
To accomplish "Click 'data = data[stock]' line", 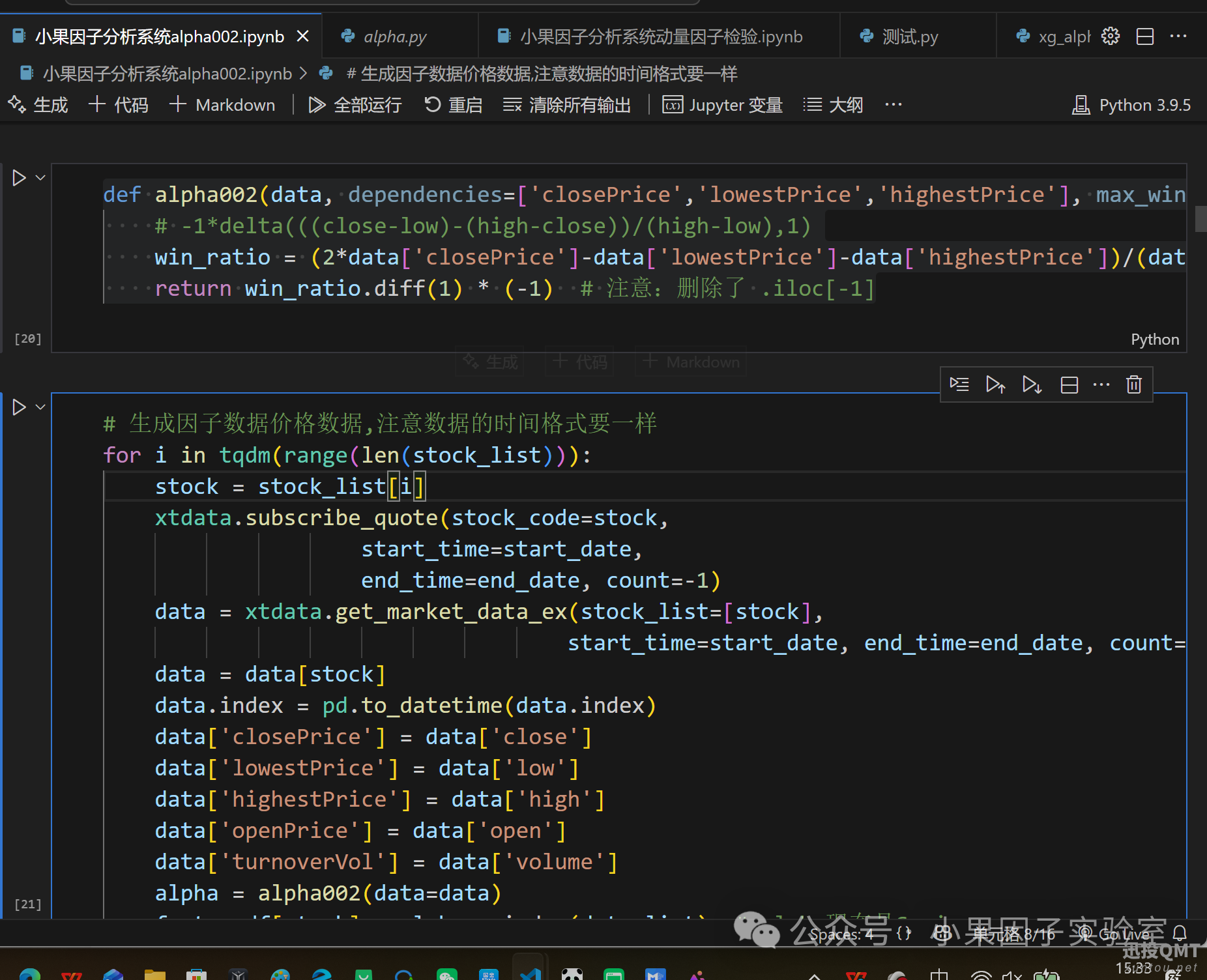I will tap(270, 674).
